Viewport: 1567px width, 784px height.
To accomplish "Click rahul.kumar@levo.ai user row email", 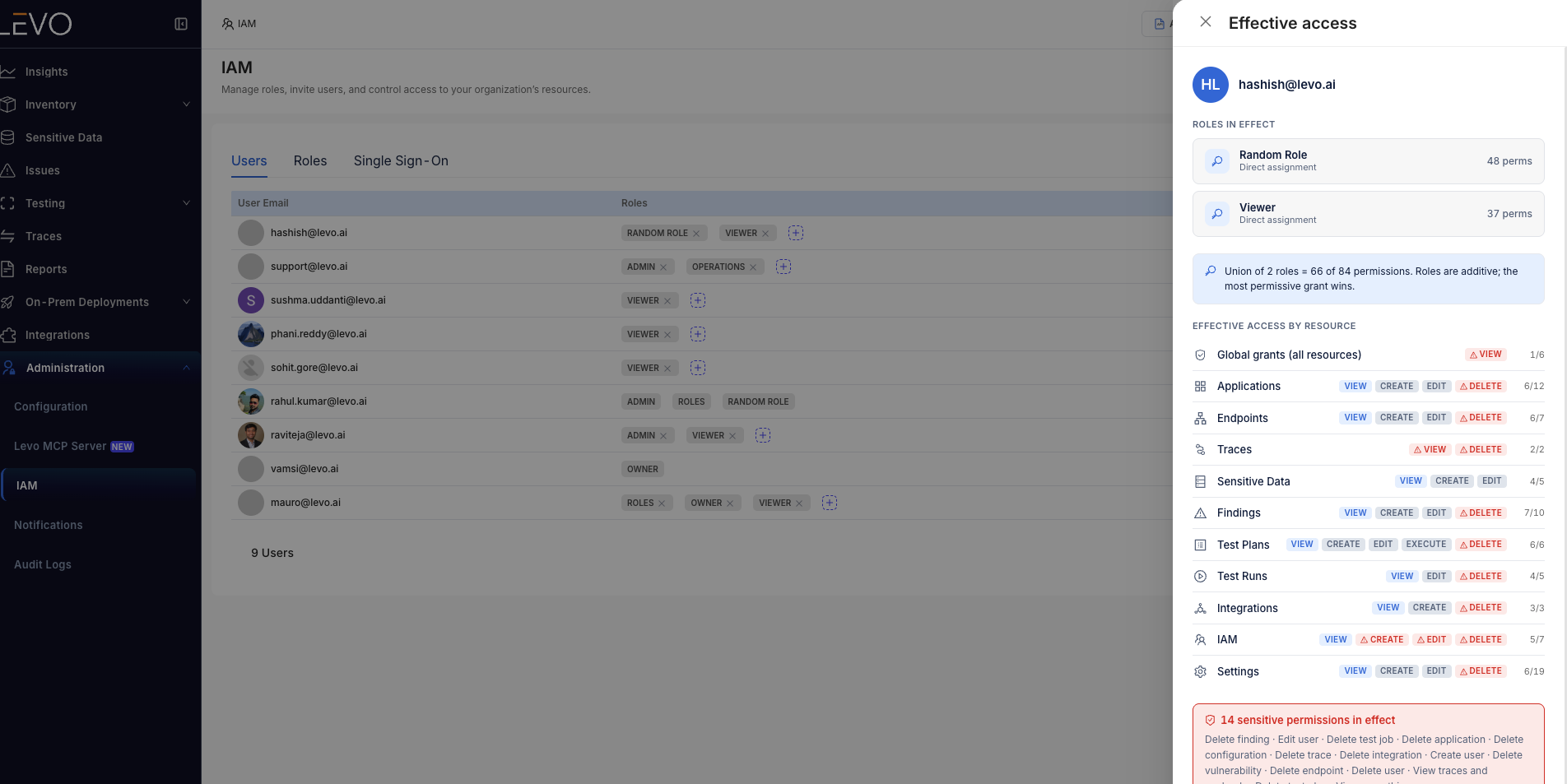I will tap(319, 401).
